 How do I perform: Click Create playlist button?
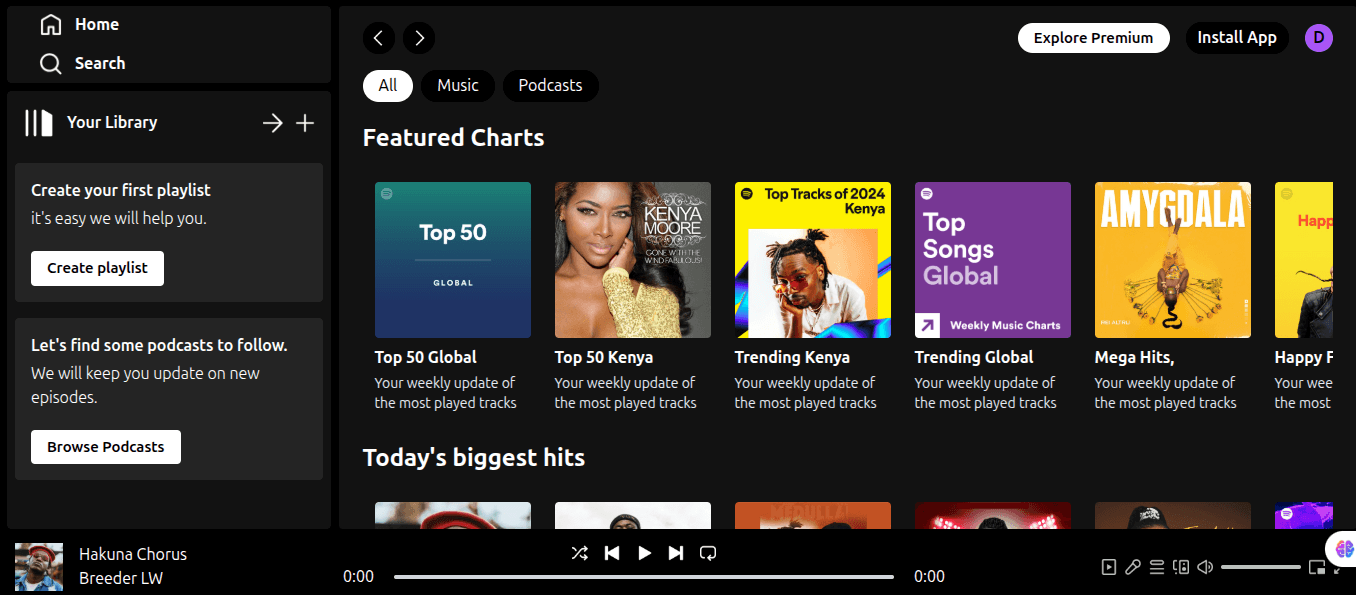point(97,268)
